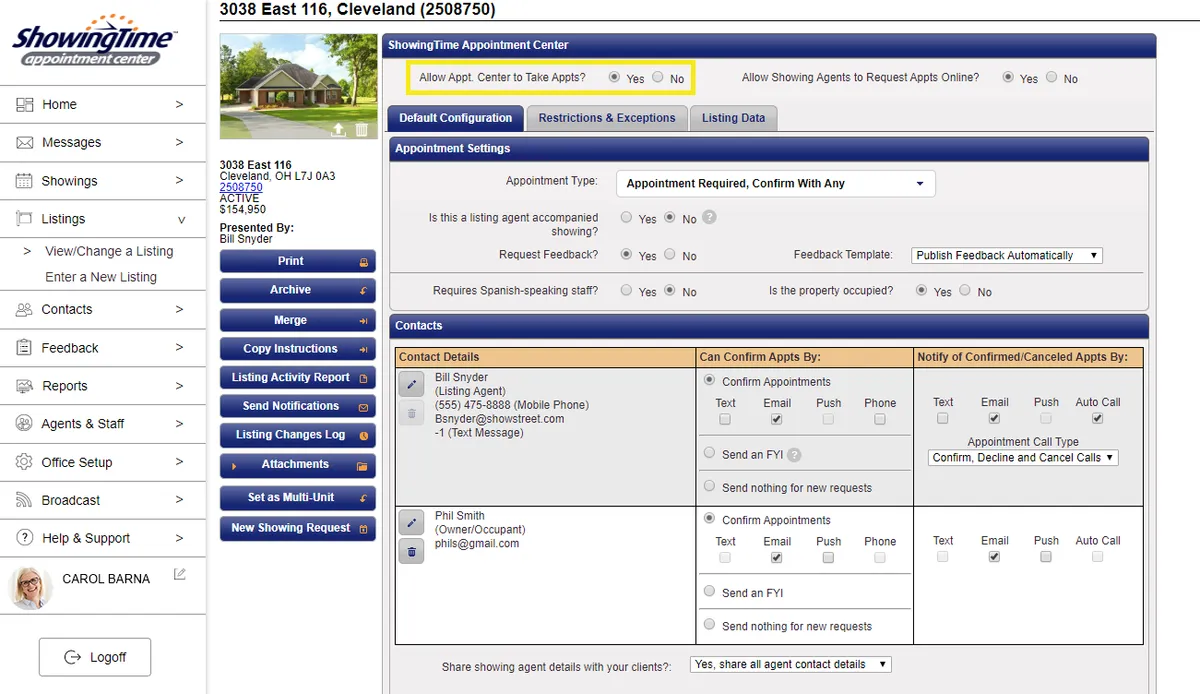Click the Home house icon in sidebar
The width and height of the screenshot is (1200, 694).
coord(24,104)
